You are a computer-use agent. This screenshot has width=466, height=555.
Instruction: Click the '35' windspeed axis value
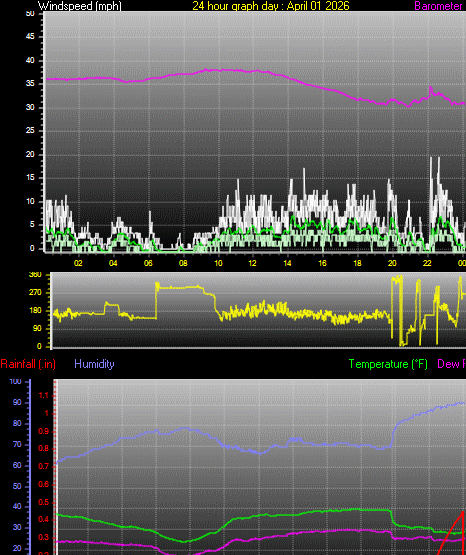(30, 84)
